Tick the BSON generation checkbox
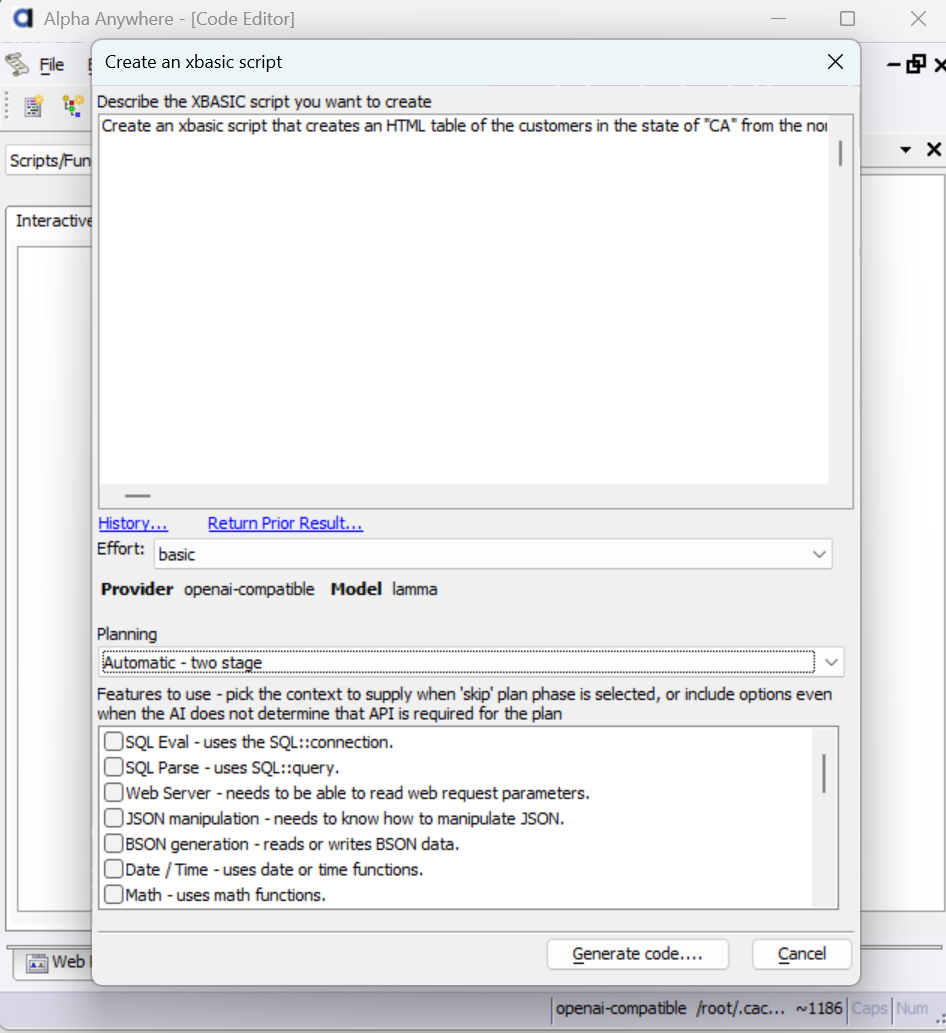 pyautogui.click(x=113, y=844)
